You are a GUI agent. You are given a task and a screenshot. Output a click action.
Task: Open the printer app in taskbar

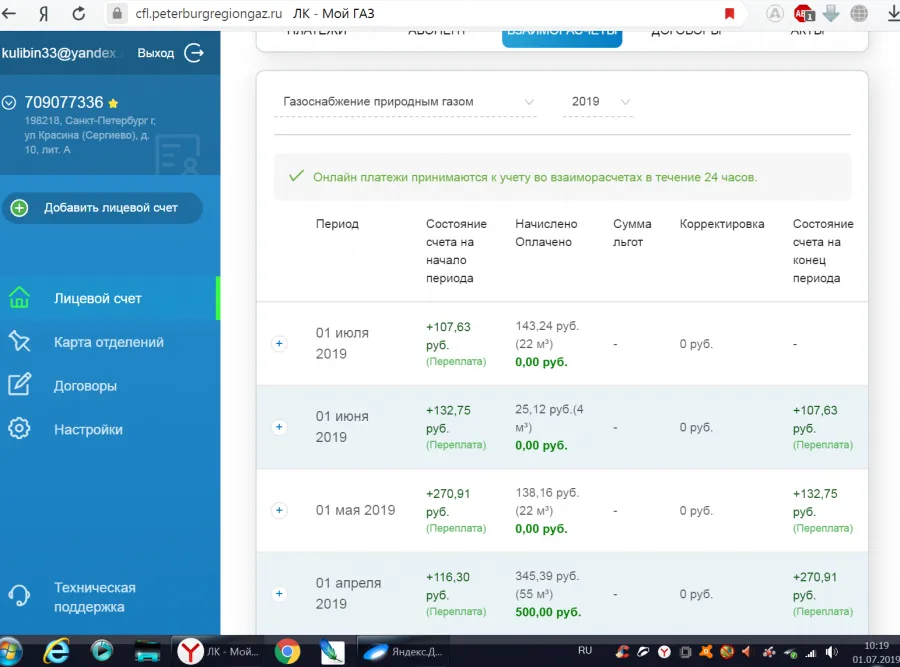point(148,652)
